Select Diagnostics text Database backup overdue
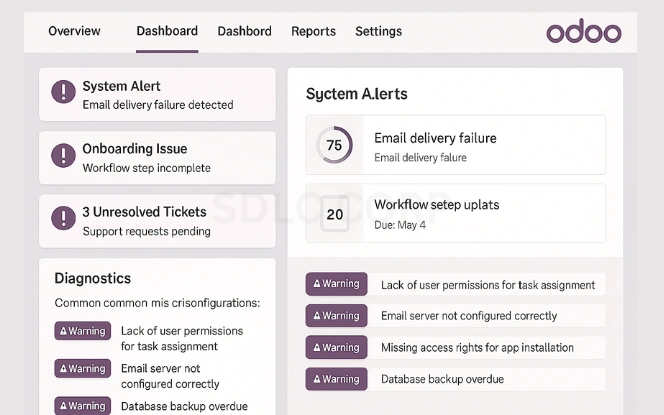664x415 pixels. click(x=184, y=406)
